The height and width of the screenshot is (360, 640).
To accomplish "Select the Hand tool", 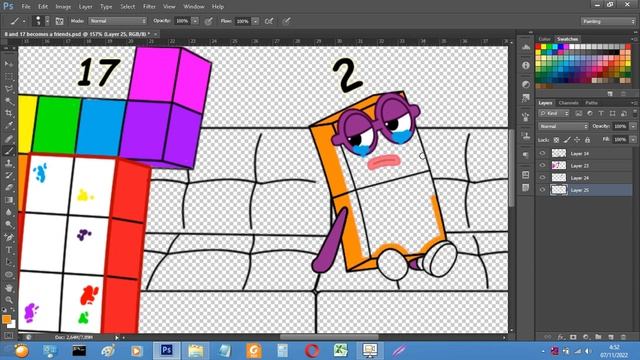I will coord(9,288).
